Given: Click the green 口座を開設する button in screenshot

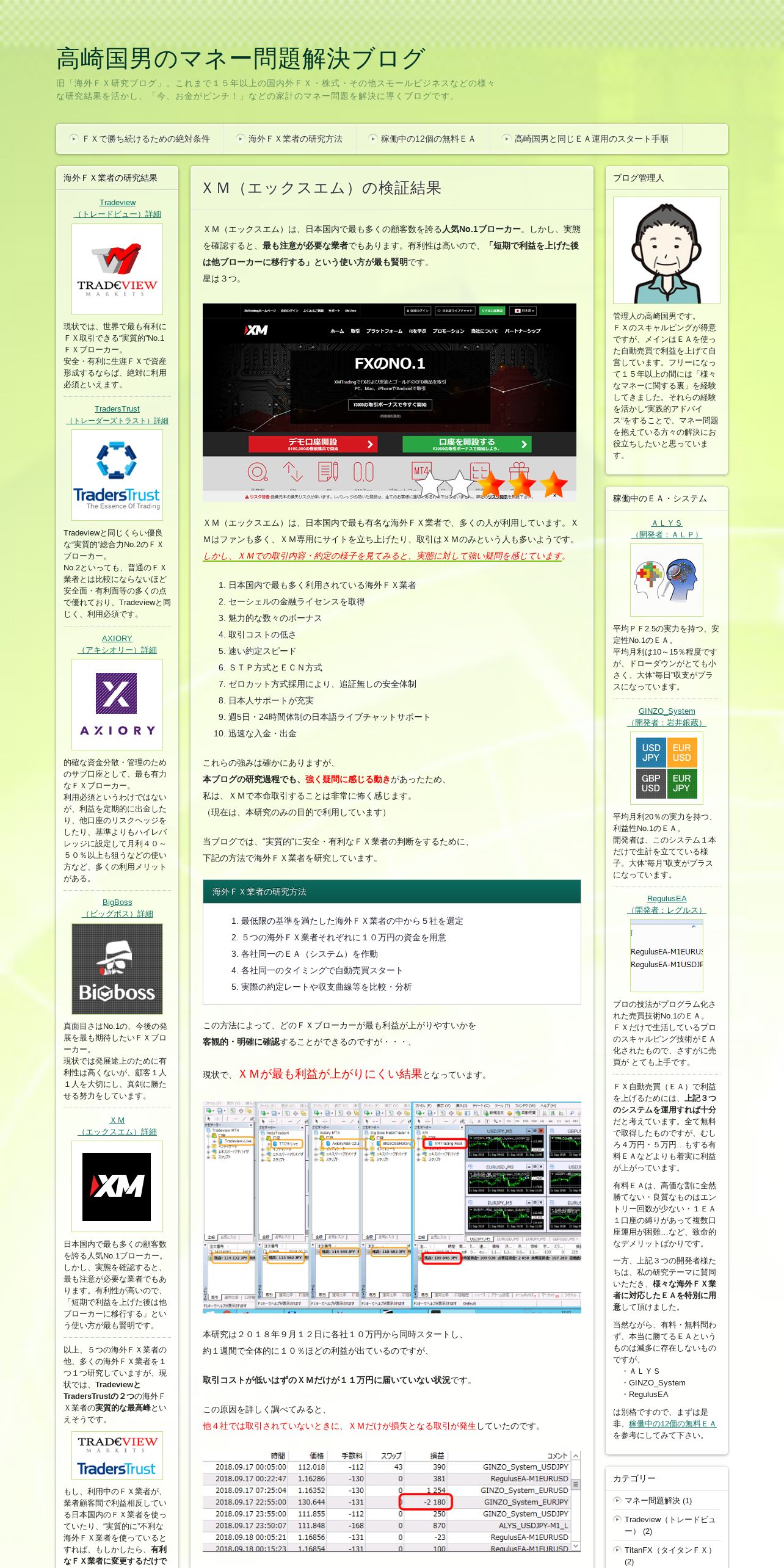Looking at the screenshot, I should pos(467,444).
